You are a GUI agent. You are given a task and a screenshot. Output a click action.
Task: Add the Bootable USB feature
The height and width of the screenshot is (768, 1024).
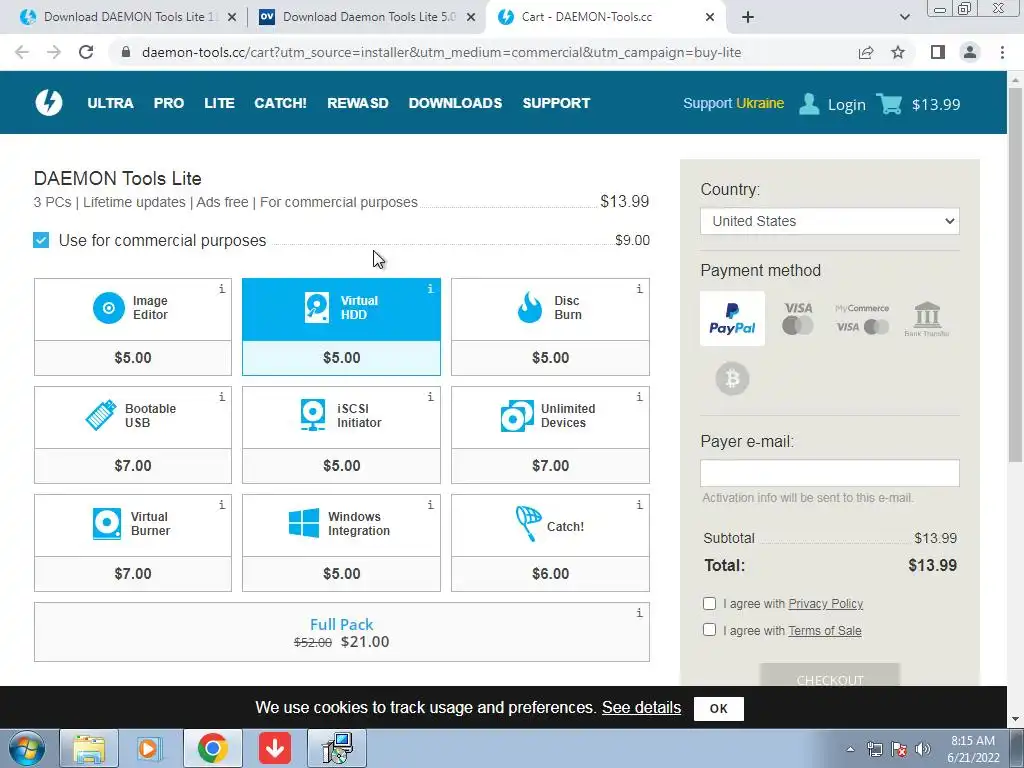click(133, 435)
